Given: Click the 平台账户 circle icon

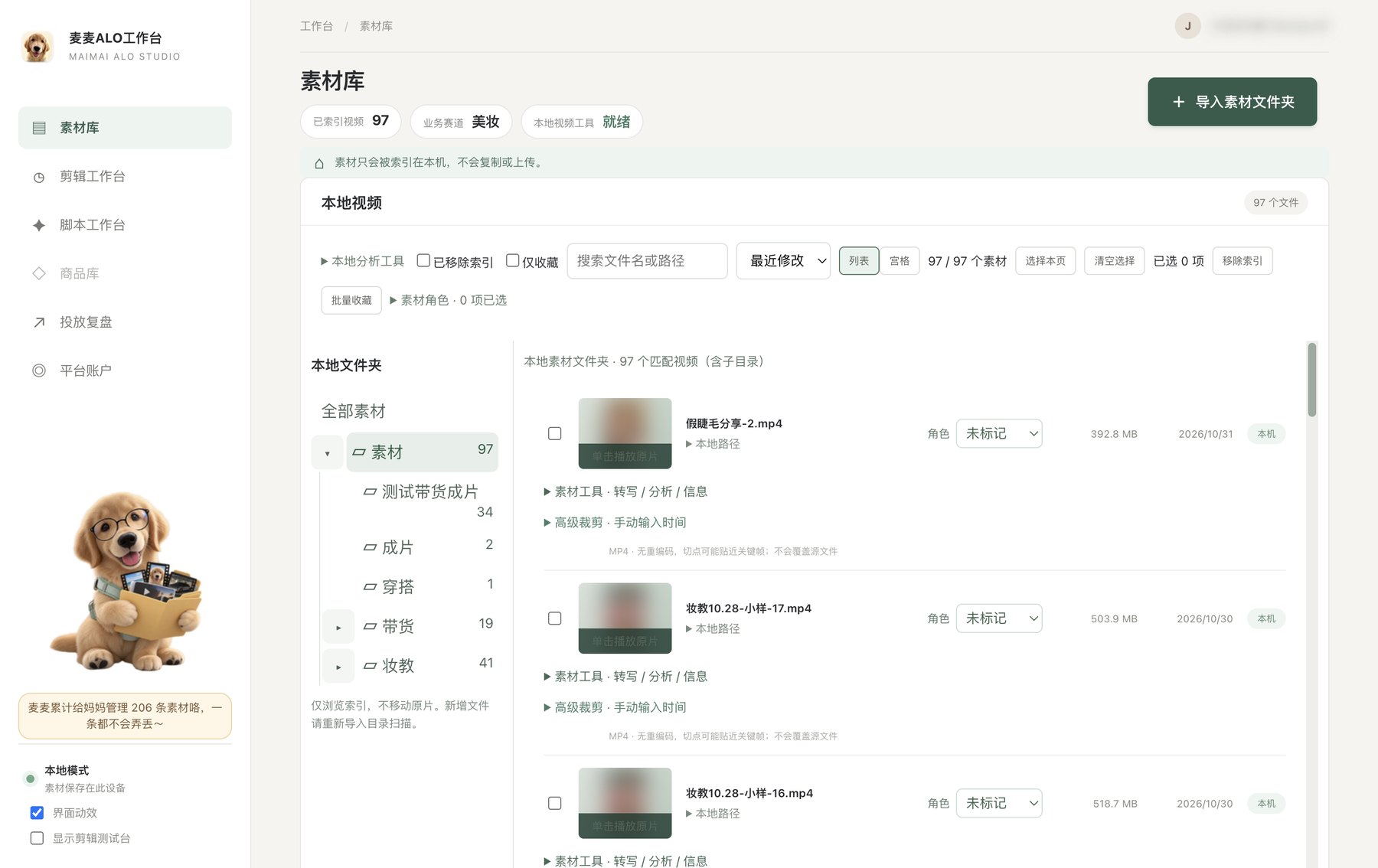Looking at the screenshot, I should tap(39, 370).
